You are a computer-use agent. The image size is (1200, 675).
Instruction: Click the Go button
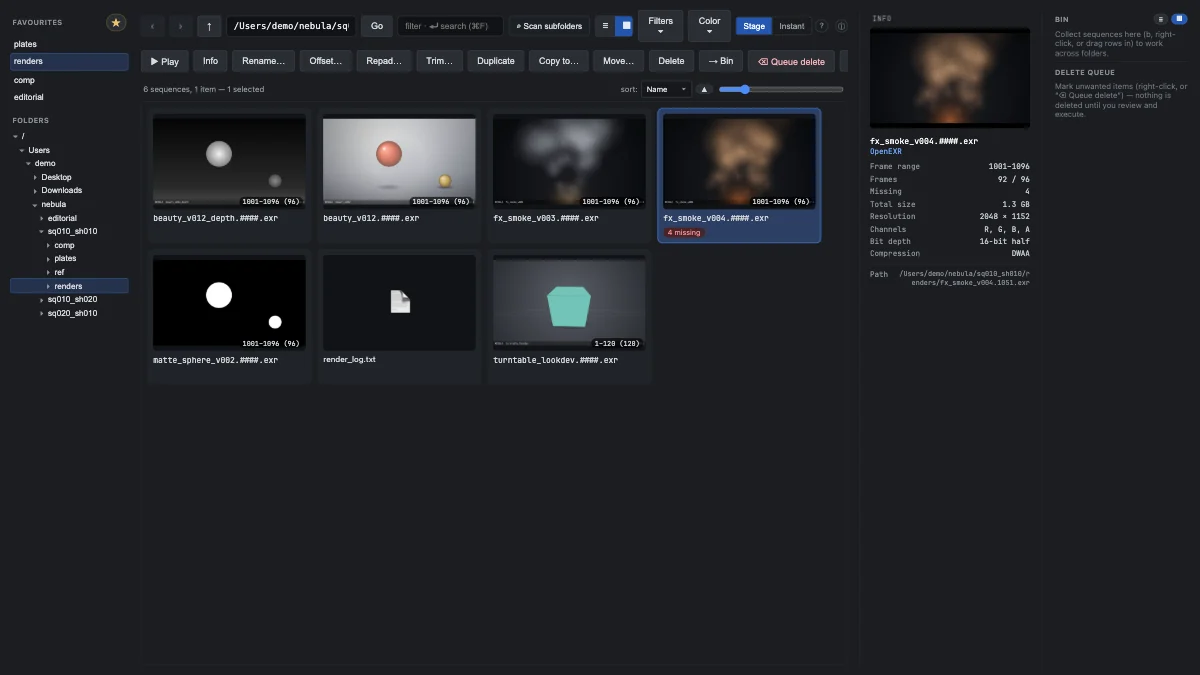click(377, 26)
